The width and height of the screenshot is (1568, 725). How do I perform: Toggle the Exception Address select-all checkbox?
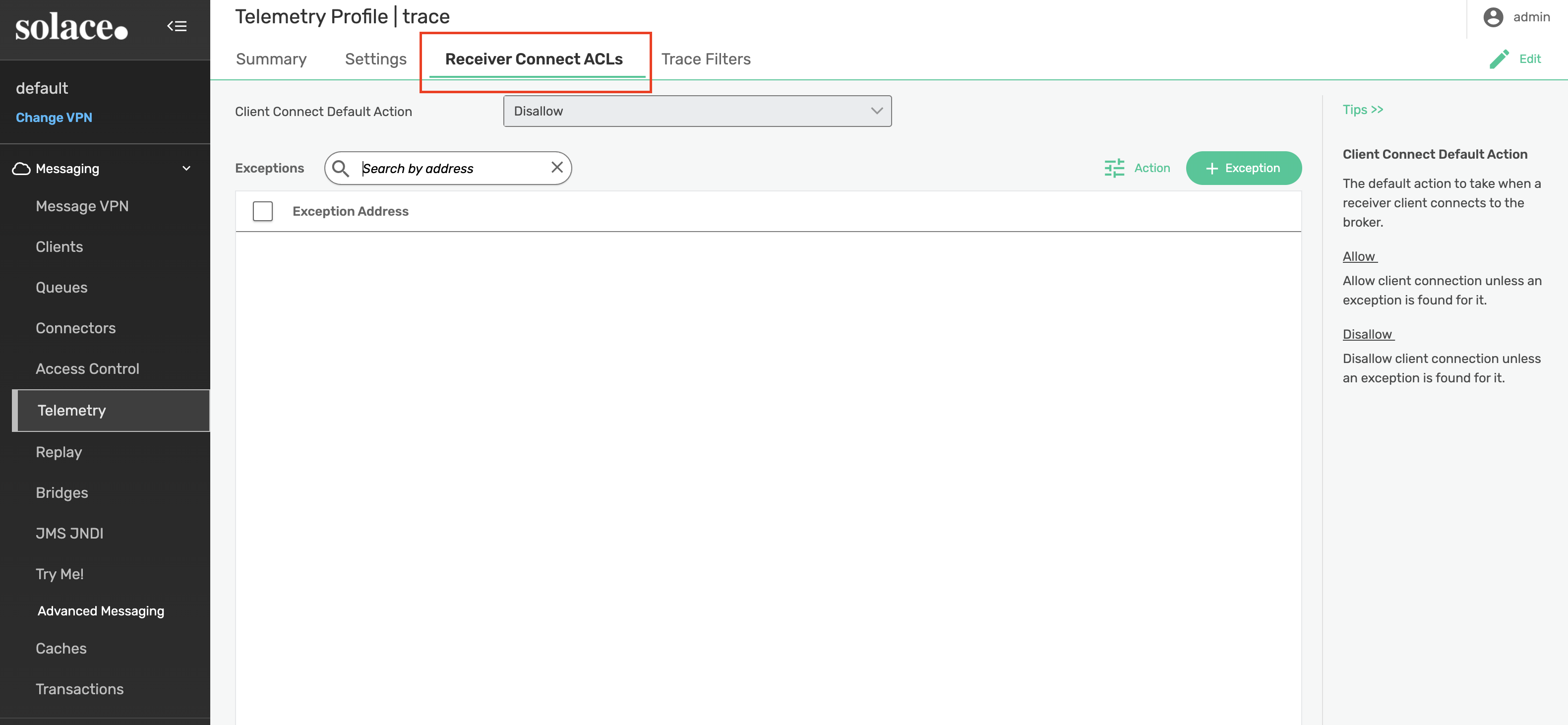pyautogui.click(x=262, y=211)
